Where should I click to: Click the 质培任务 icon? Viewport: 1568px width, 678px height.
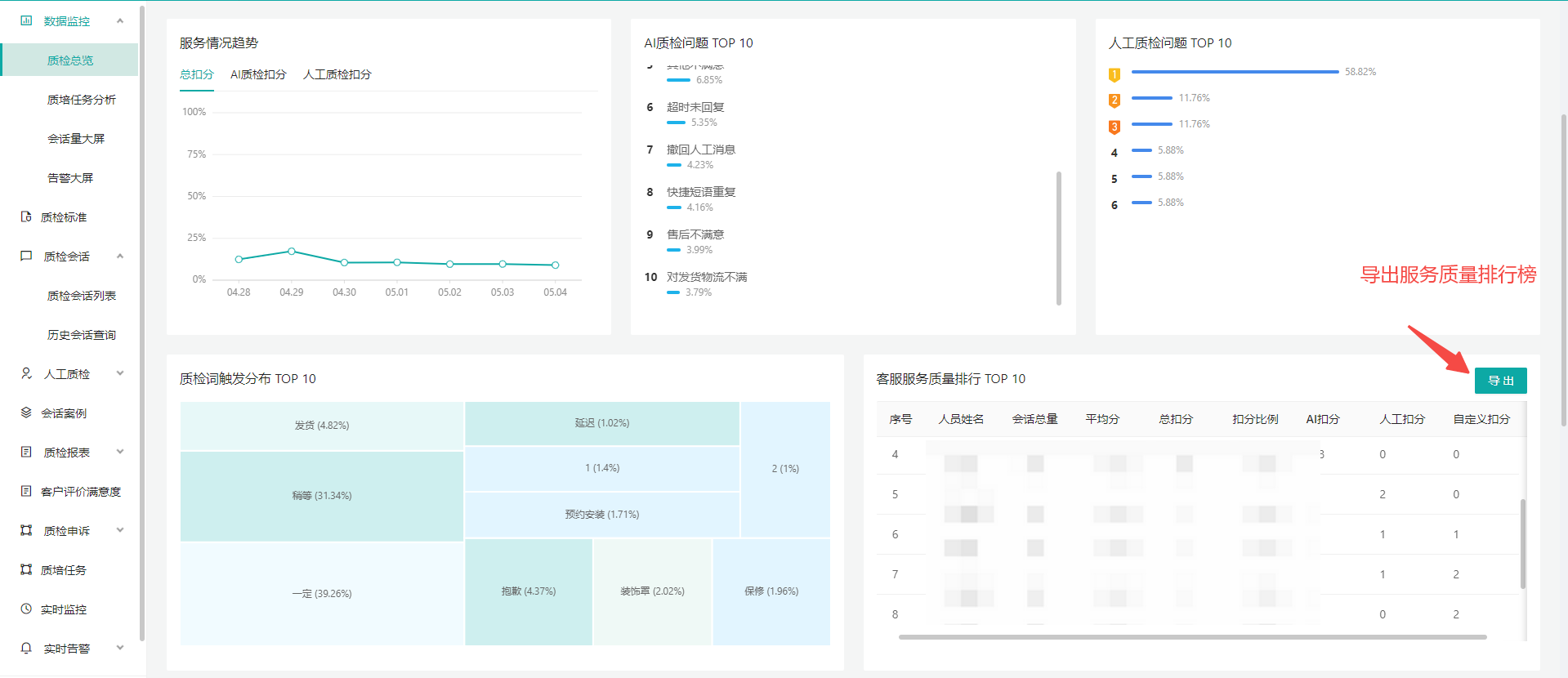point(26,569)
